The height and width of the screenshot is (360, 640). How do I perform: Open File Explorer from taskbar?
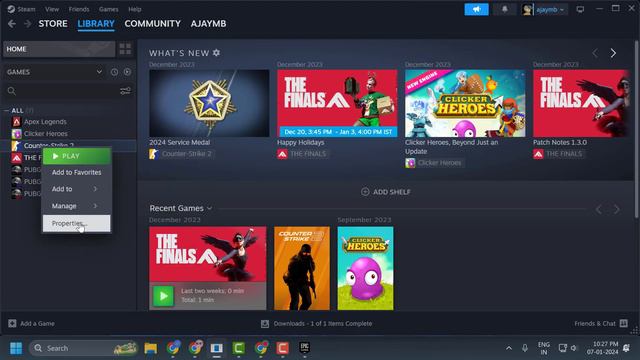pyautogui.click(x=151, y=348)
